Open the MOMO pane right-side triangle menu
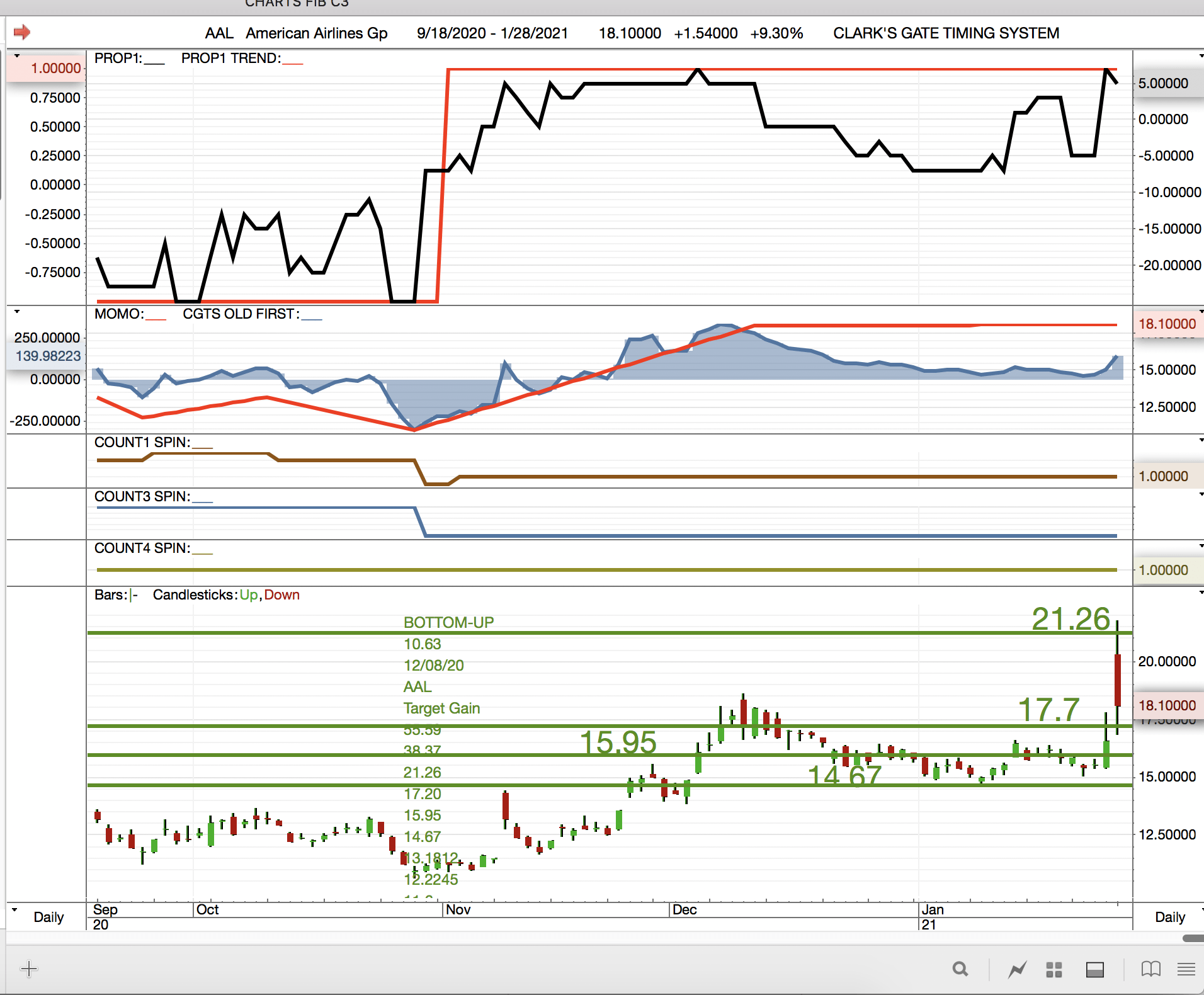The width and height of the screenshot is (1204, 995). point(1201,312)
